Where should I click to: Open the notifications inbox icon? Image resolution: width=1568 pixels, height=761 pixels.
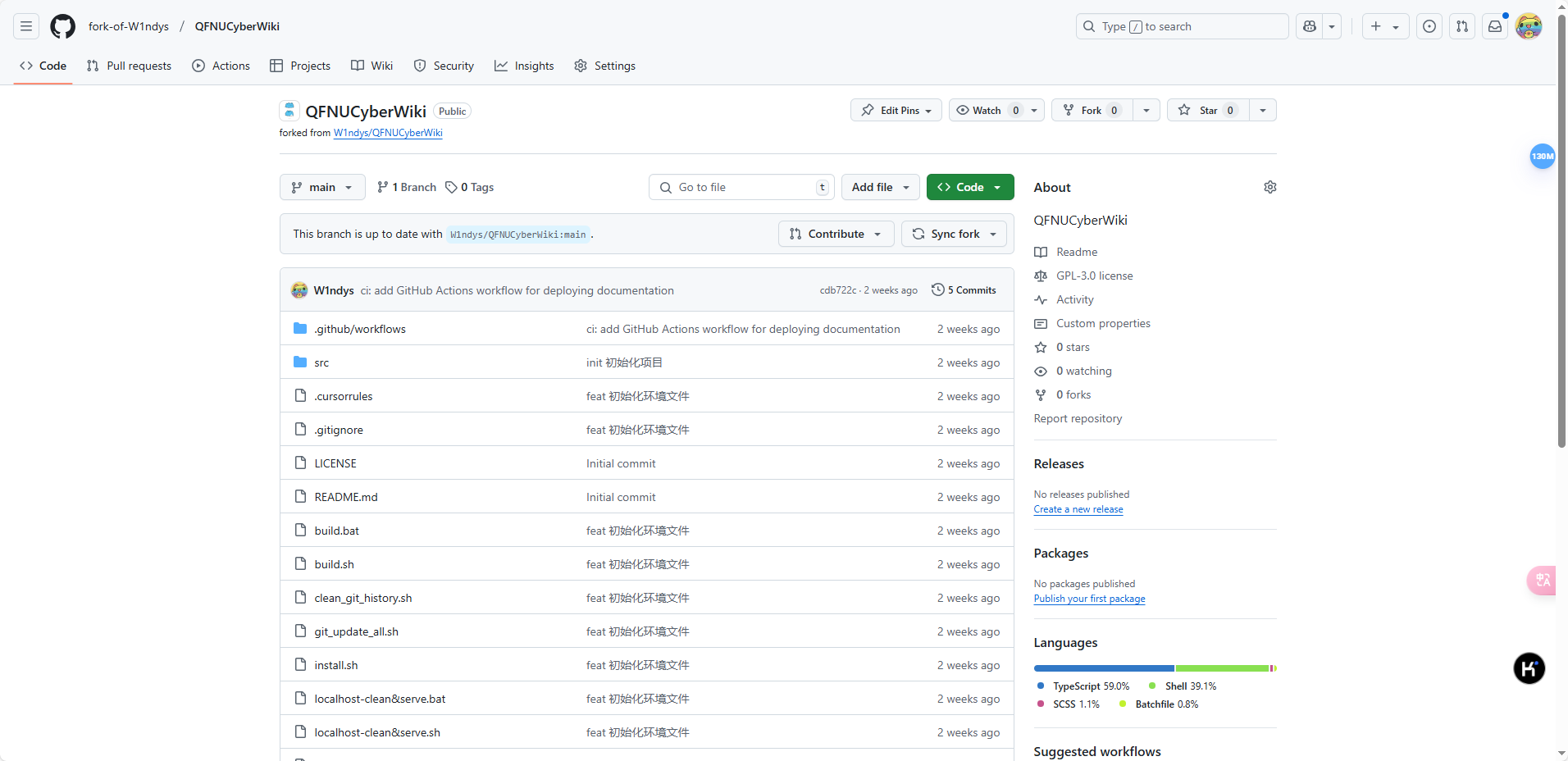1495,26
